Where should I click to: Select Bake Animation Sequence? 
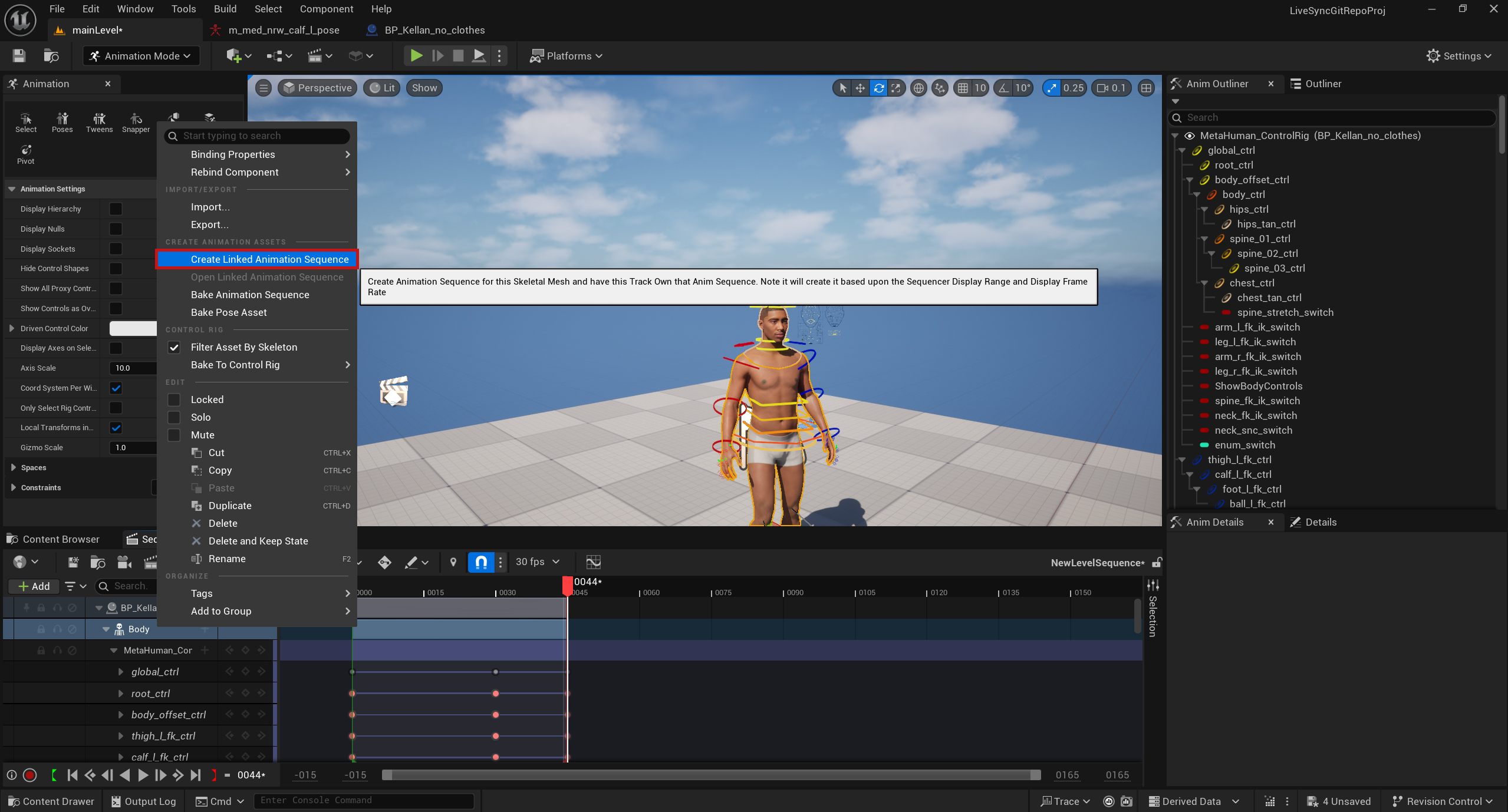tap(257, 295)
